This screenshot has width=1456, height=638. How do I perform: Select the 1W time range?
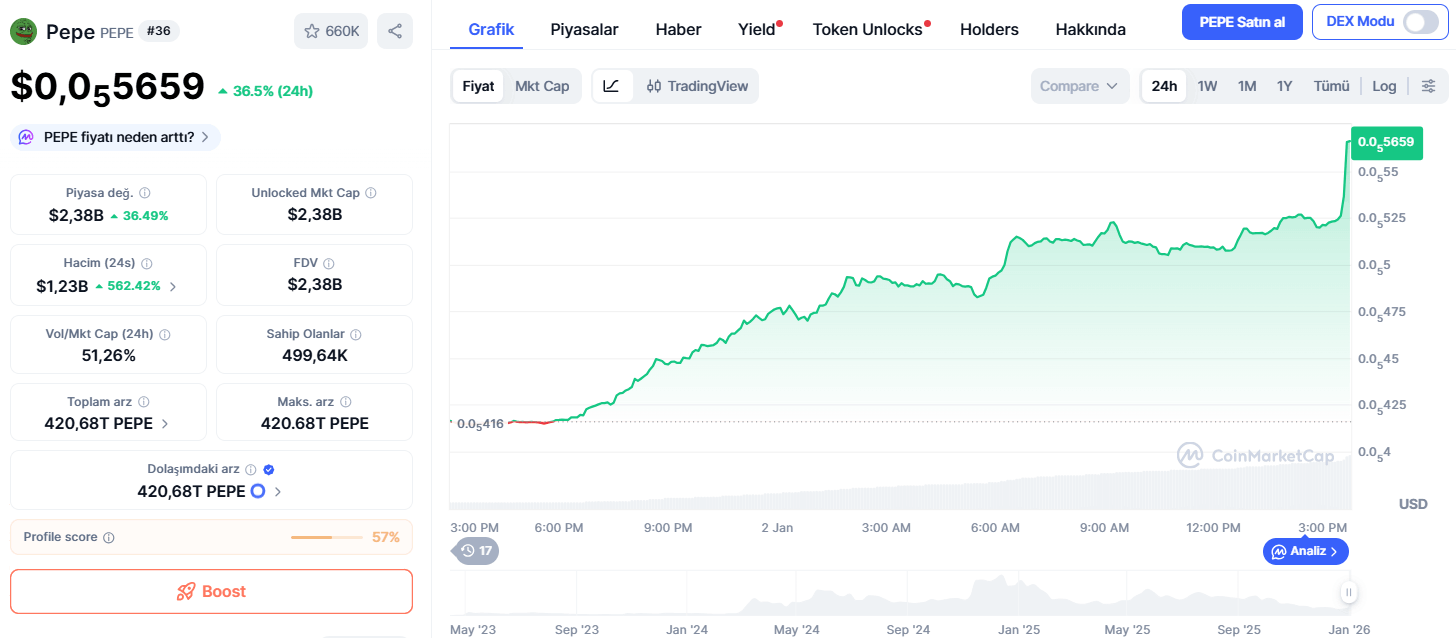click(x=1207, y=86)
